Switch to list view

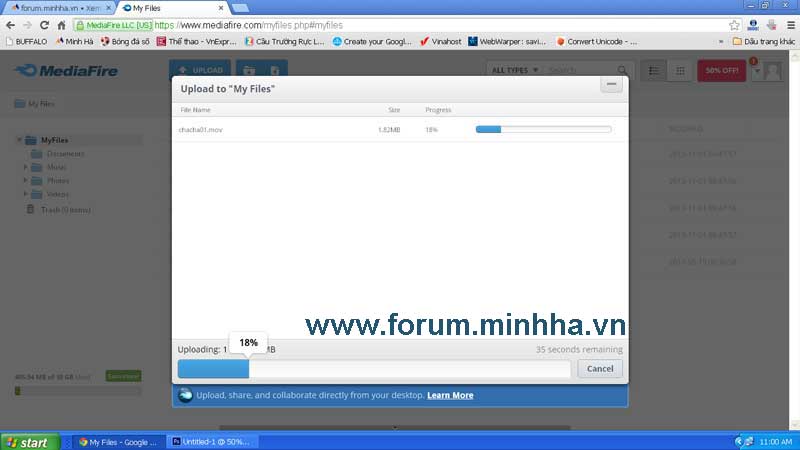point(654,70)
